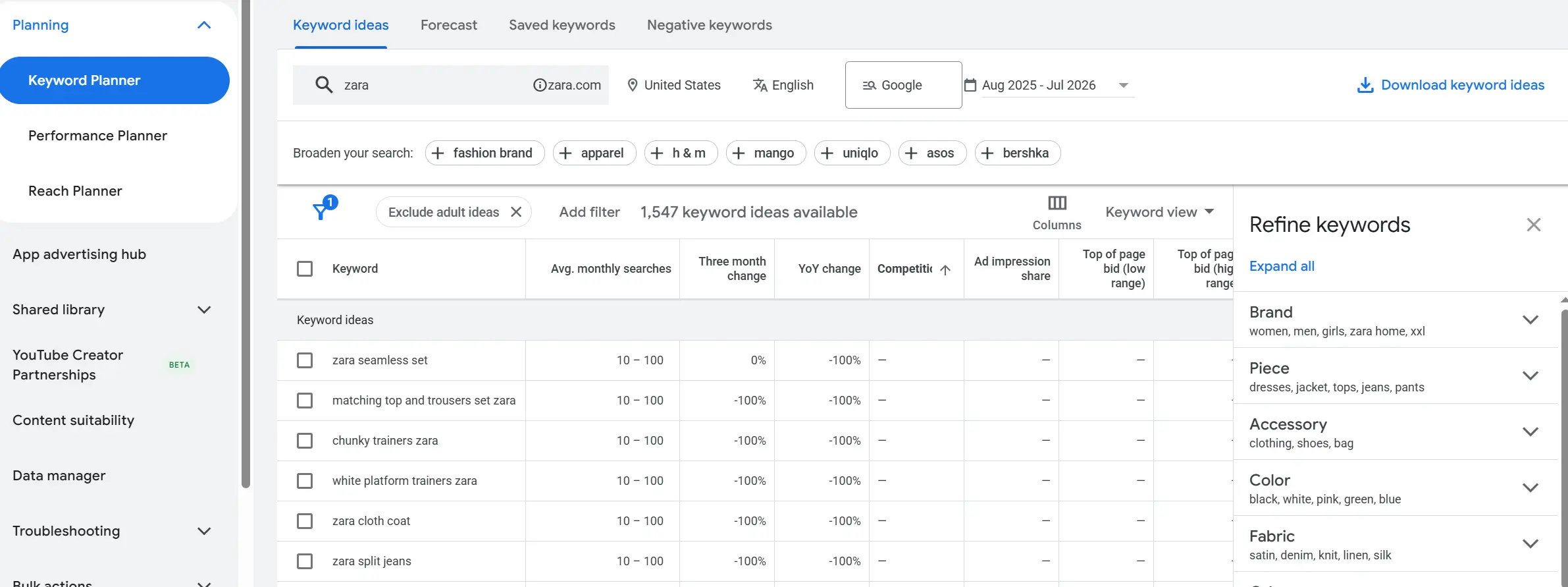Add 'h & m' suggestion chip
Viewport: 1568px width, 587px height.
[681, 153]
